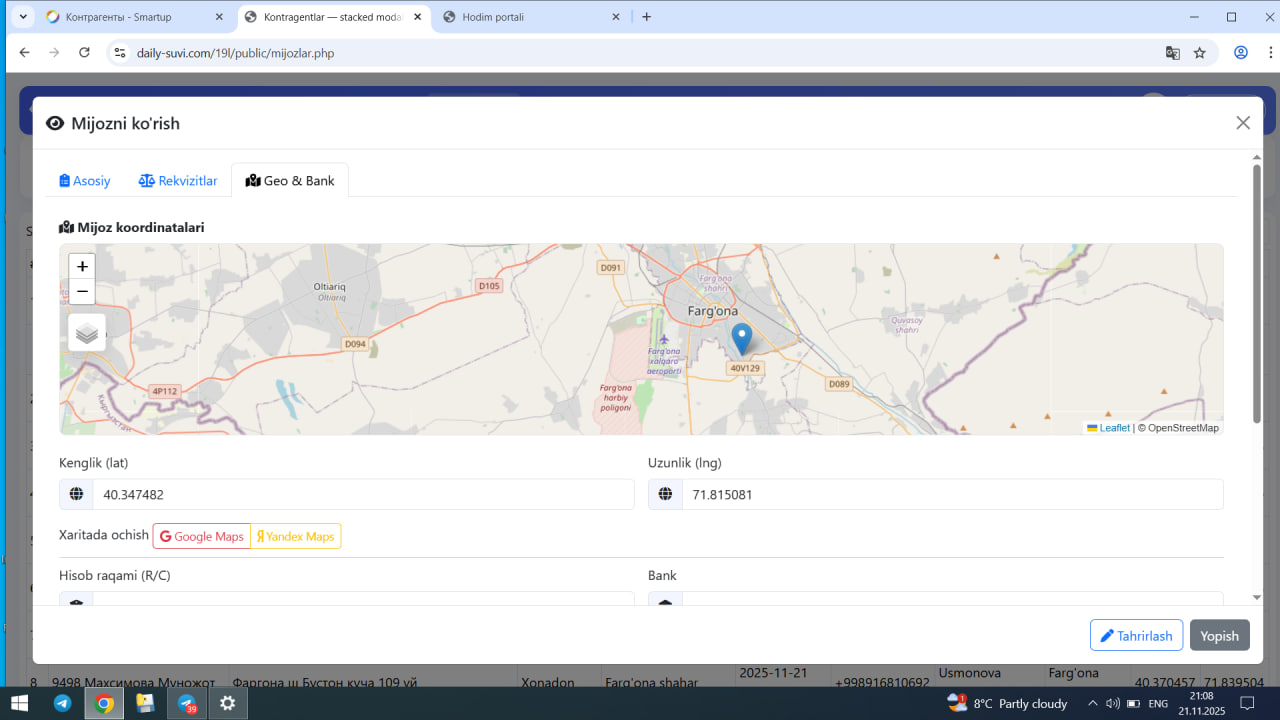Click the modal vertical scrollbar
The height and width of the screenshot is (720, 1280).
(x=1257, y=290)
